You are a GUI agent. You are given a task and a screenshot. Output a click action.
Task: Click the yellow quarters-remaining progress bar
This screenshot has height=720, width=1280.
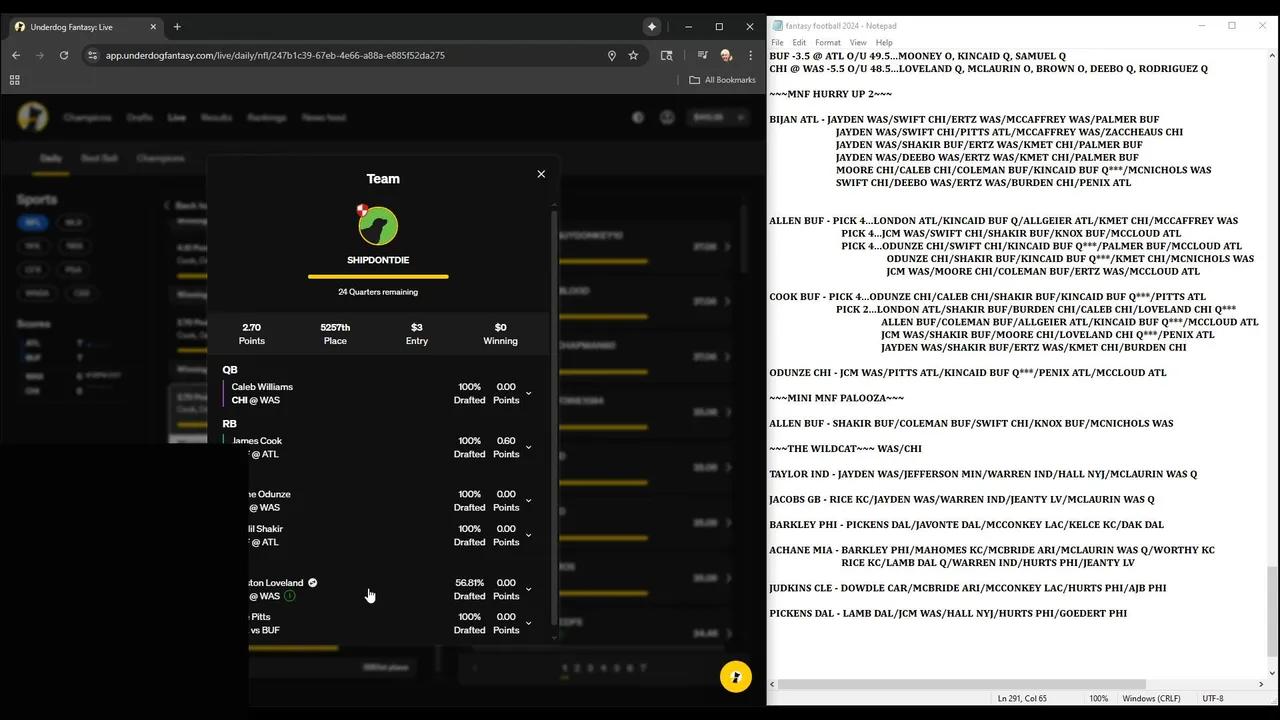click(378, 276)
